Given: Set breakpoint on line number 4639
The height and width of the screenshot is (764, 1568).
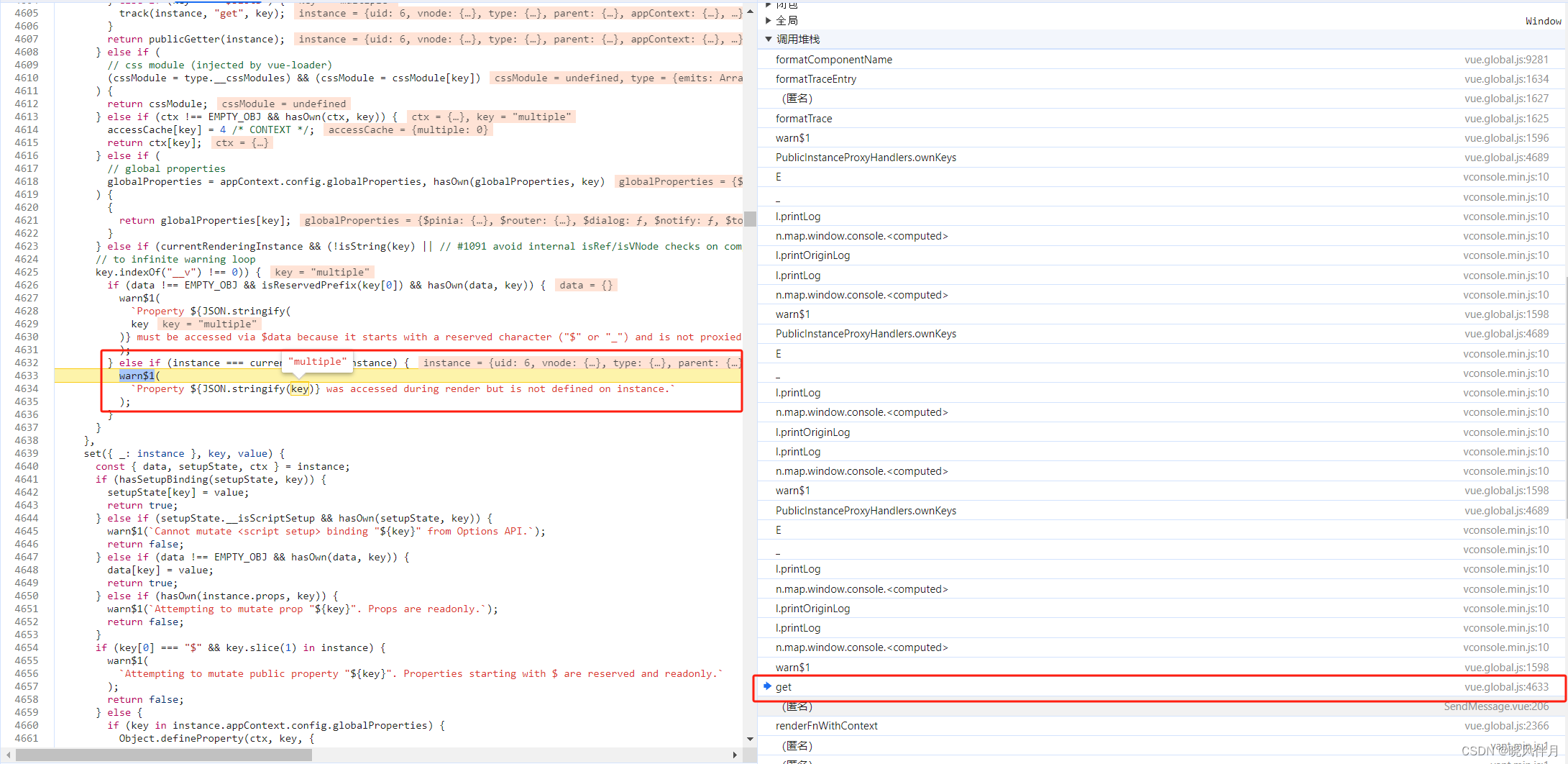Looking at the screenshot, I should [27, 453].
